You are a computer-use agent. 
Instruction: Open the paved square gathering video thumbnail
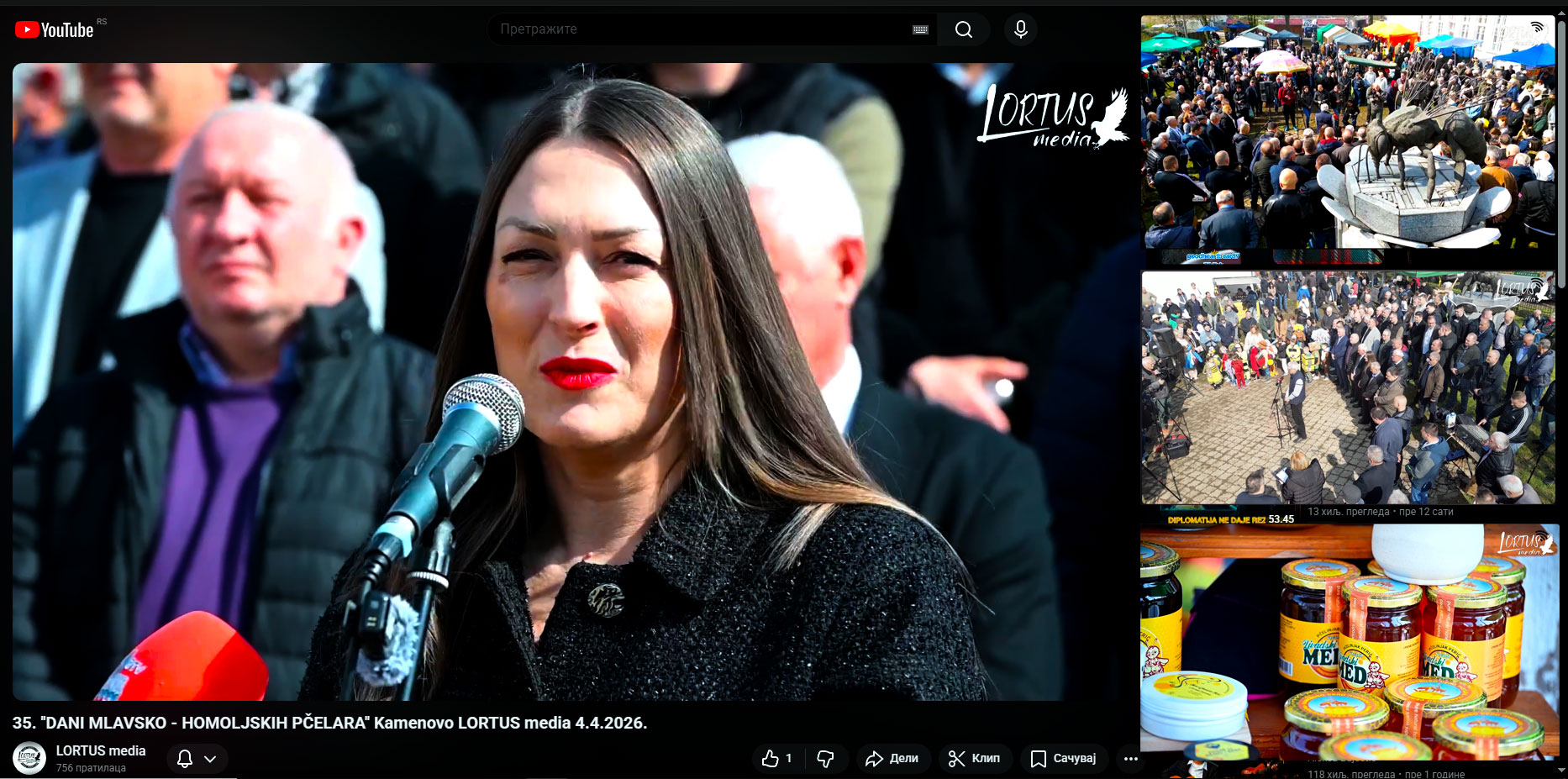click(x=1348, y=387)
